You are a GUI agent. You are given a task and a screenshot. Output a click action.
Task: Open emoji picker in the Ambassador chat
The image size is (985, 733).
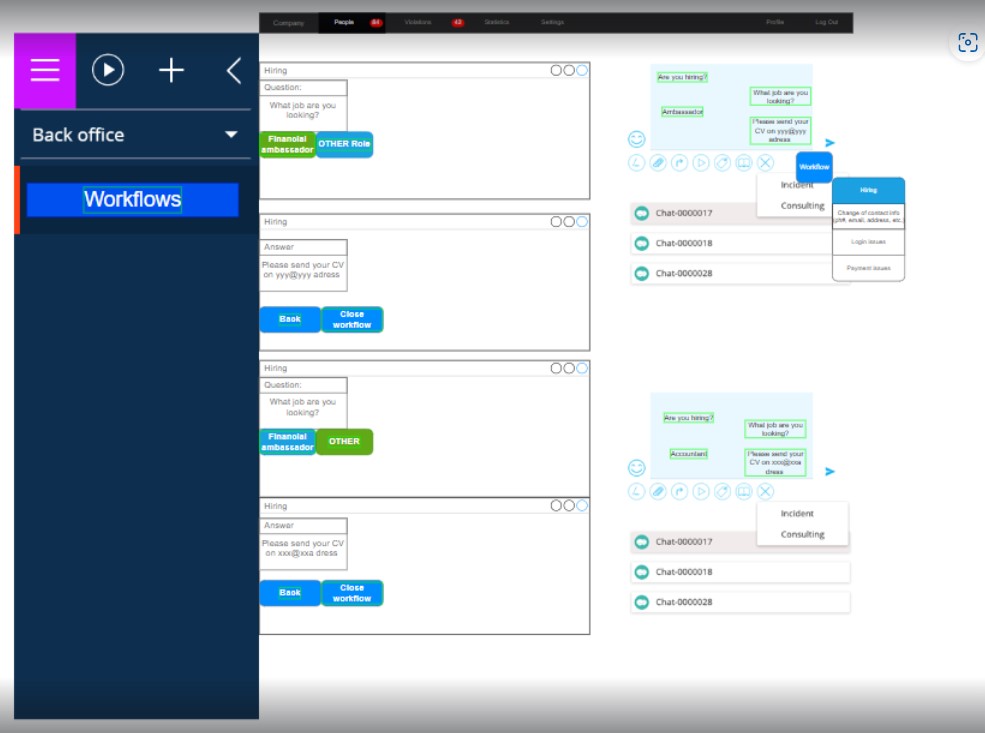(636, 139)
